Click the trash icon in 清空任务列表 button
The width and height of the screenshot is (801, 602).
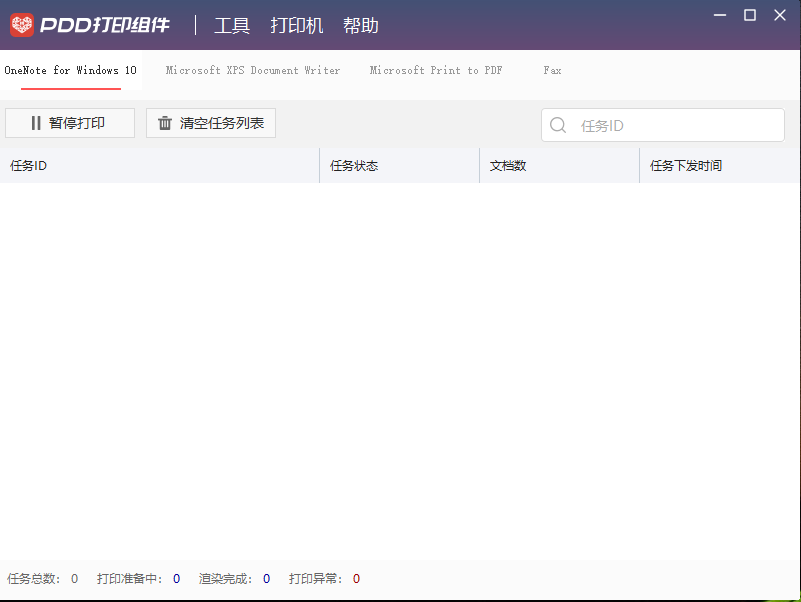(165, 122)
